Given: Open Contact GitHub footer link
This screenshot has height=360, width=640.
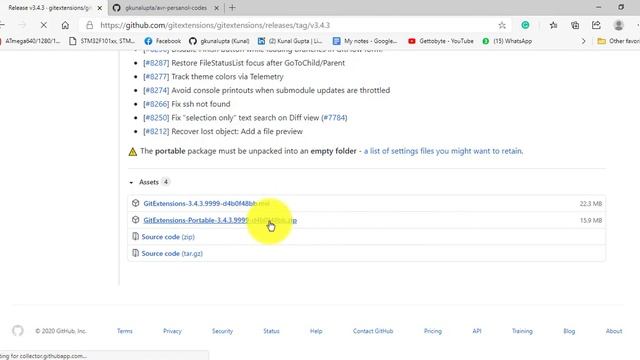Looking at the screenshot, I should (x=373, y=331).
